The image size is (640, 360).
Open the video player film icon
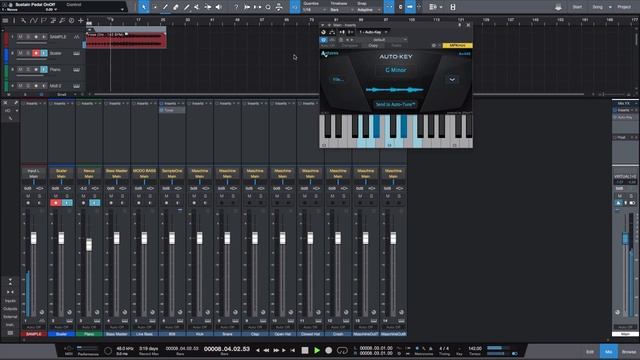point(453,7)
